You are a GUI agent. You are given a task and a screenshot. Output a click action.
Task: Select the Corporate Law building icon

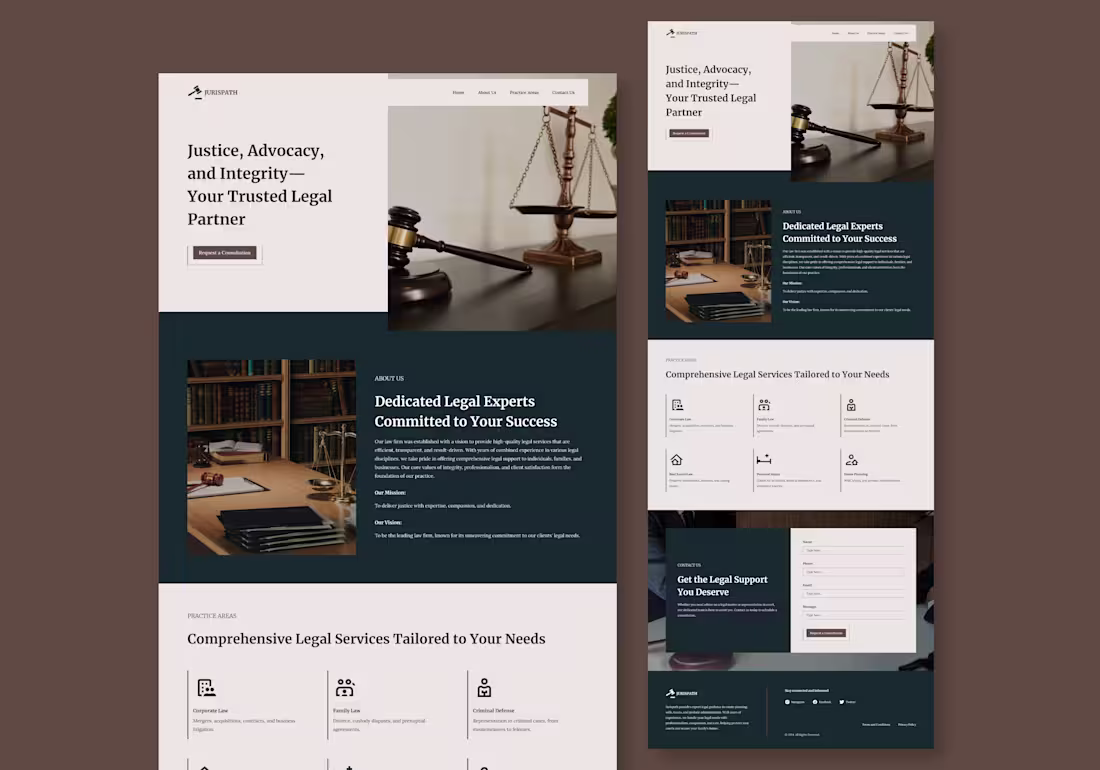pos(207,687)
